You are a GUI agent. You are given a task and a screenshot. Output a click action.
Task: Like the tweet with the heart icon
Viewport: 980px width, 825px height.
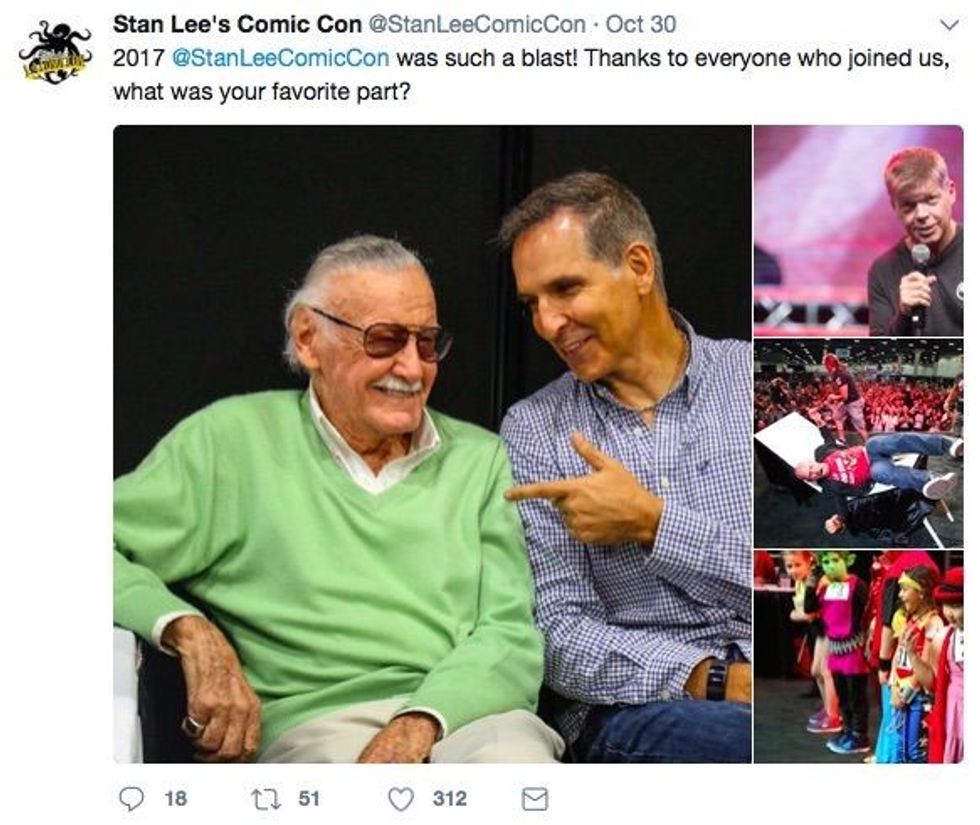click(400, 798)
